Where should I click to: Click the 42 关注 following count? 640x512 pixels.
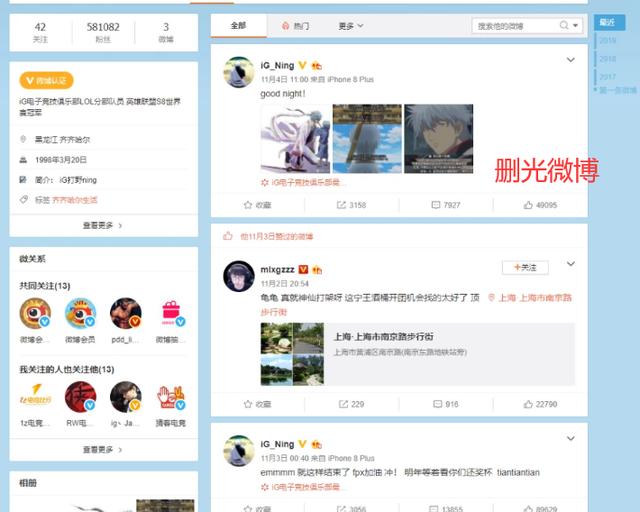pyautogui.click(x=40, y=32)
